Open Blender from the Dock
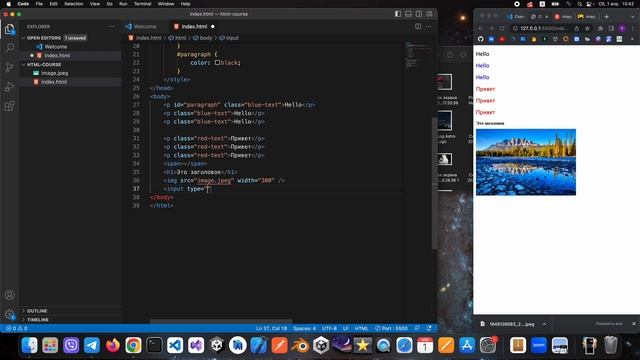This screenshot has width=640, height=360. [300, 345]
